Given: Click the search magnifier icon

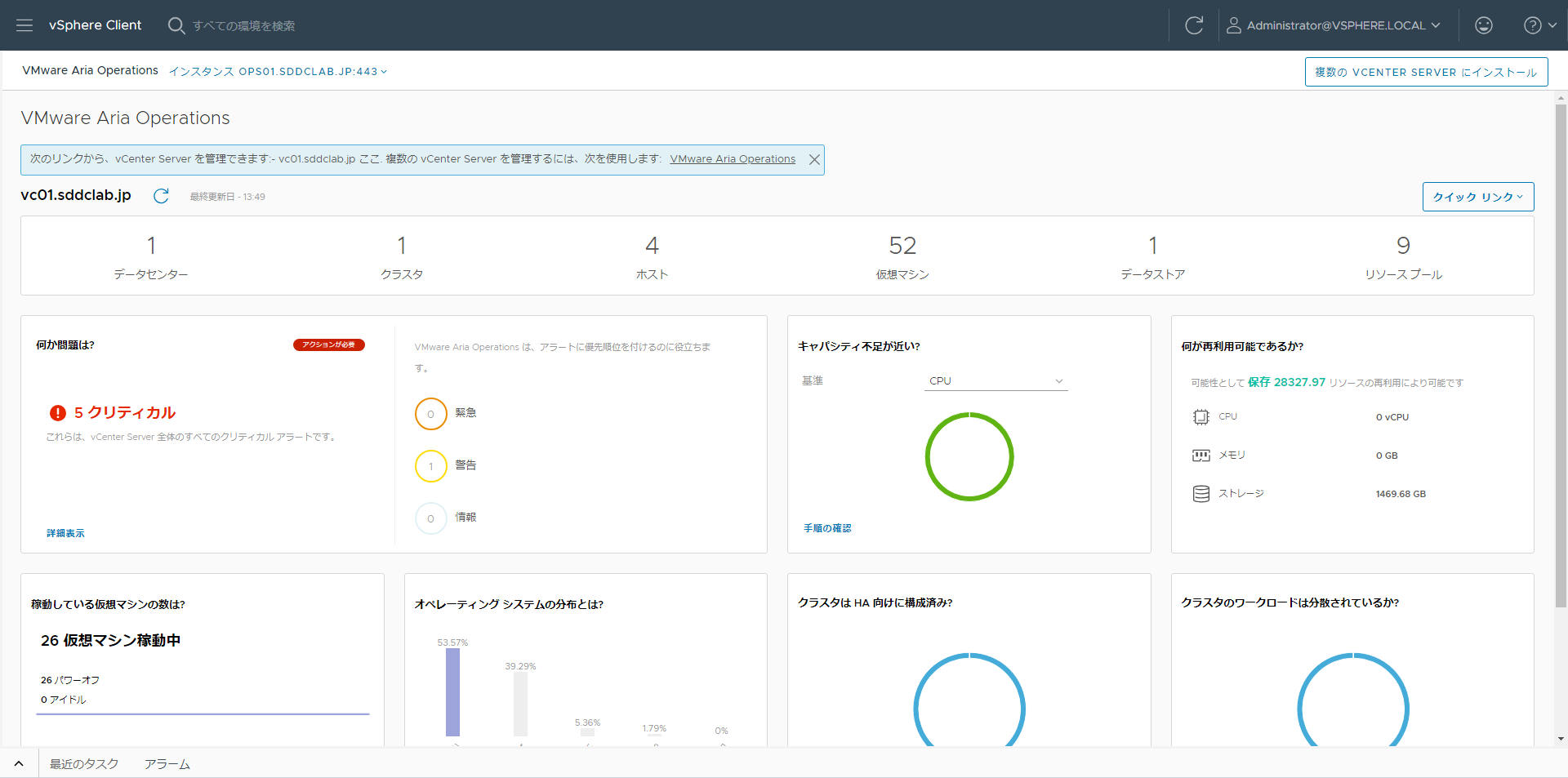Looking at the screenshot, I should 176,25.
